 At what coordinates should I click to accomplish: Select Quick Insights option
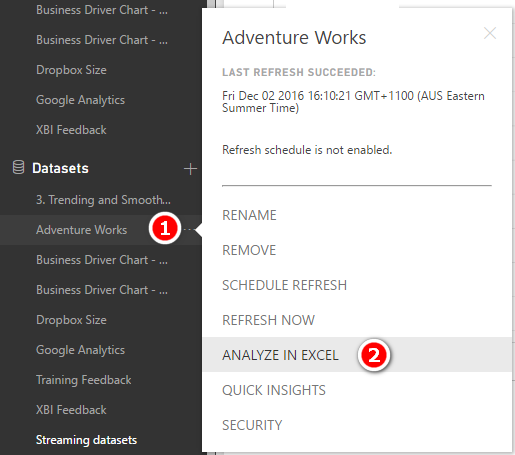pos(274,390)
